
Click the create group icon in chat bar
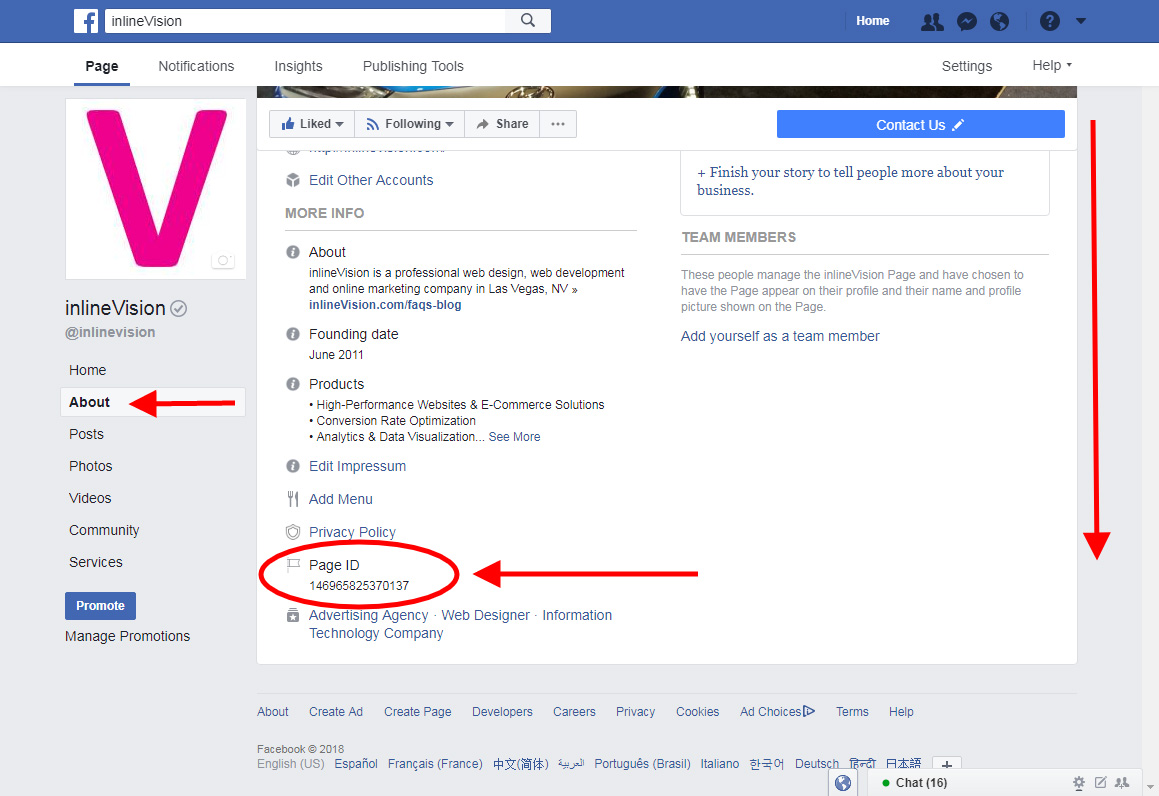coord(1122,783)
